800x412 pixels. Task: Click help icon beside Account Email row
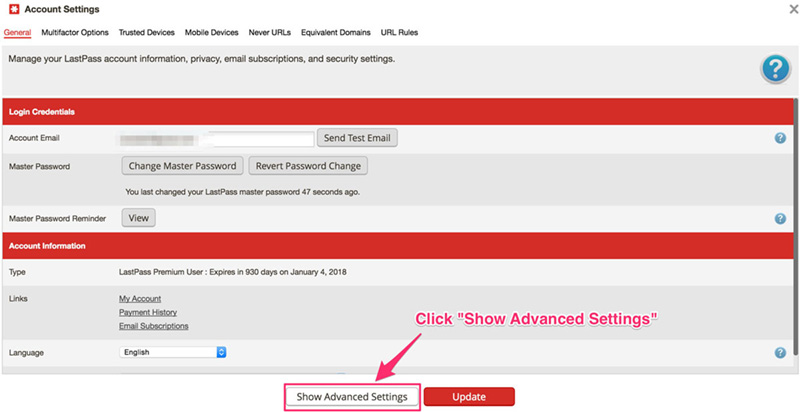pyautogui.click(x=780, y=138)
